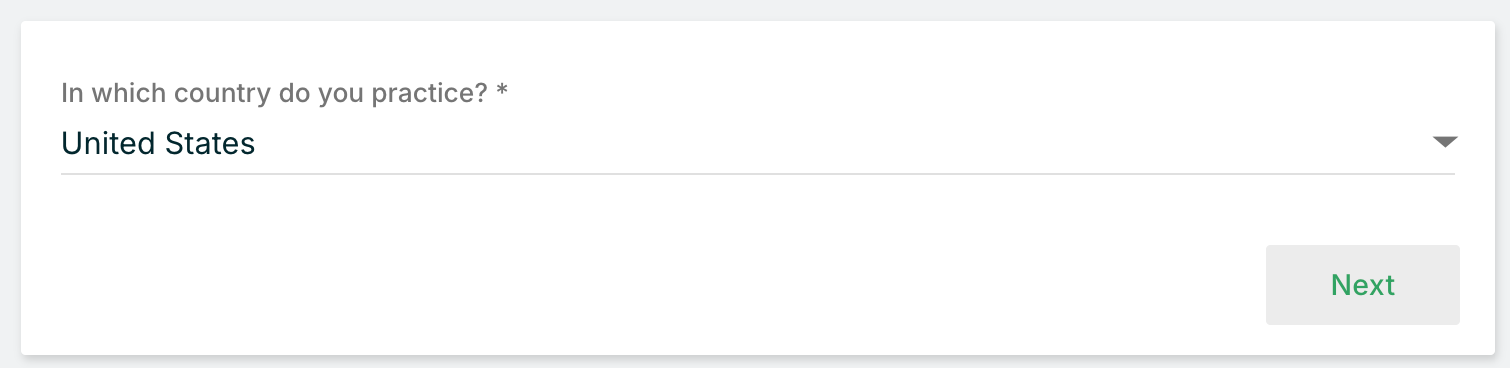This screenshot has height=368, width=1510.
Task: Click the selected value United States
Action: 158,144
